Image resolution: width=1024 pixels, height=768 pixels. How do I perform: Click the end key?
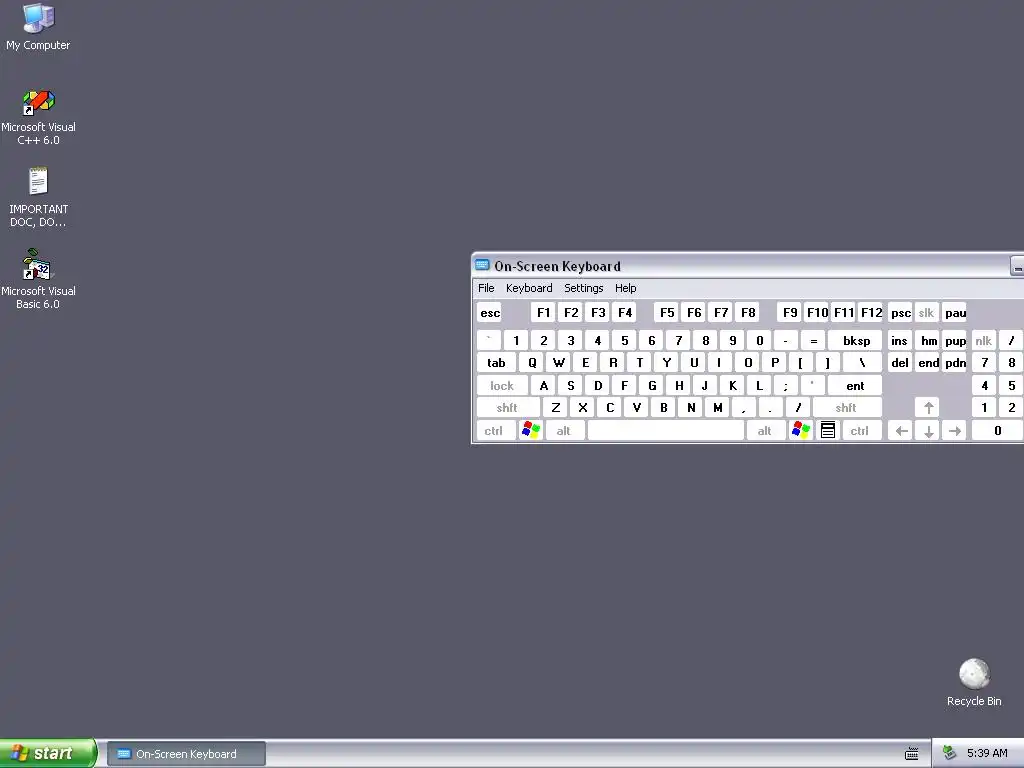928,362
